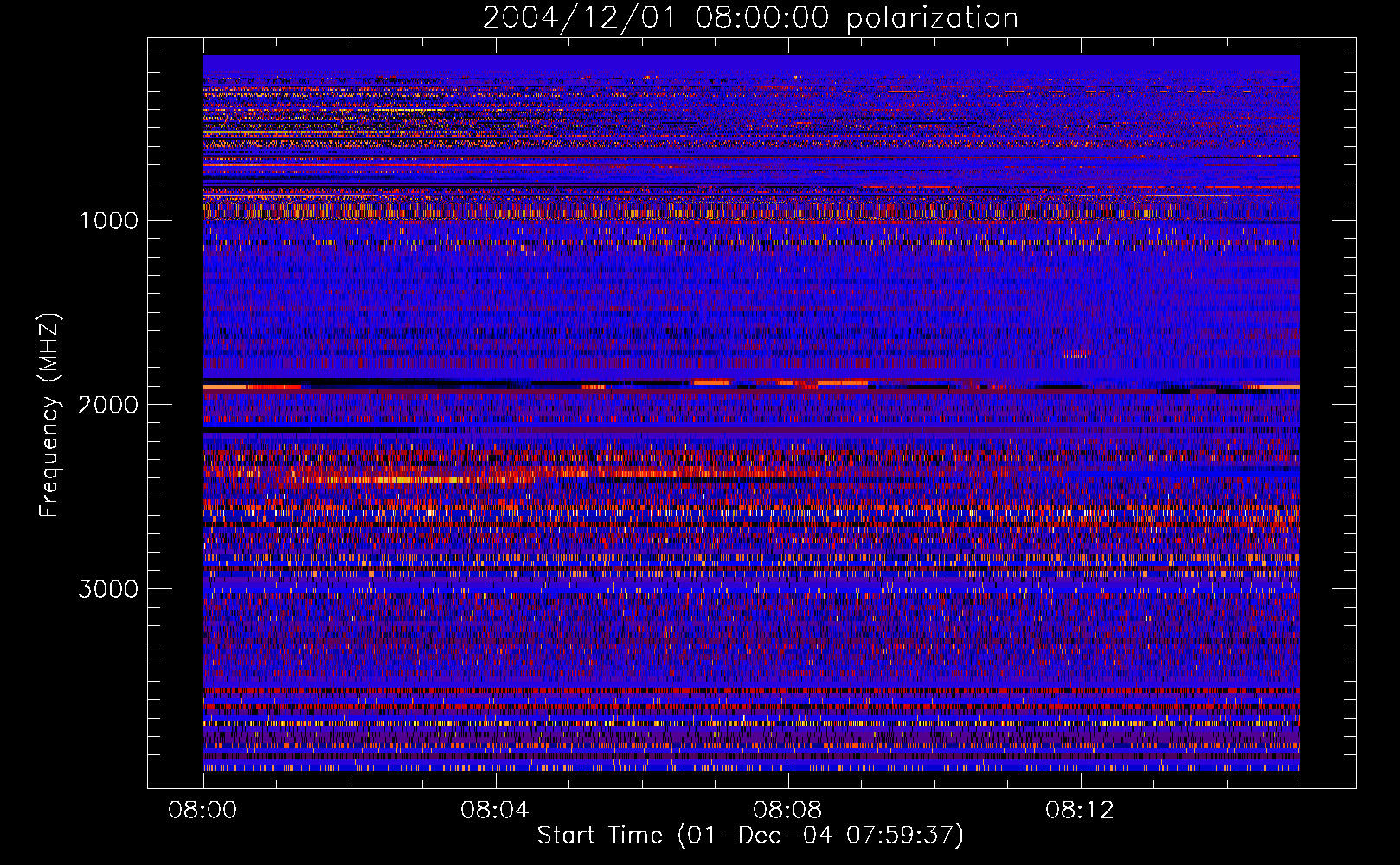Select the 3000 frequency tick label
1400x865 pixels.
point(108,589)
